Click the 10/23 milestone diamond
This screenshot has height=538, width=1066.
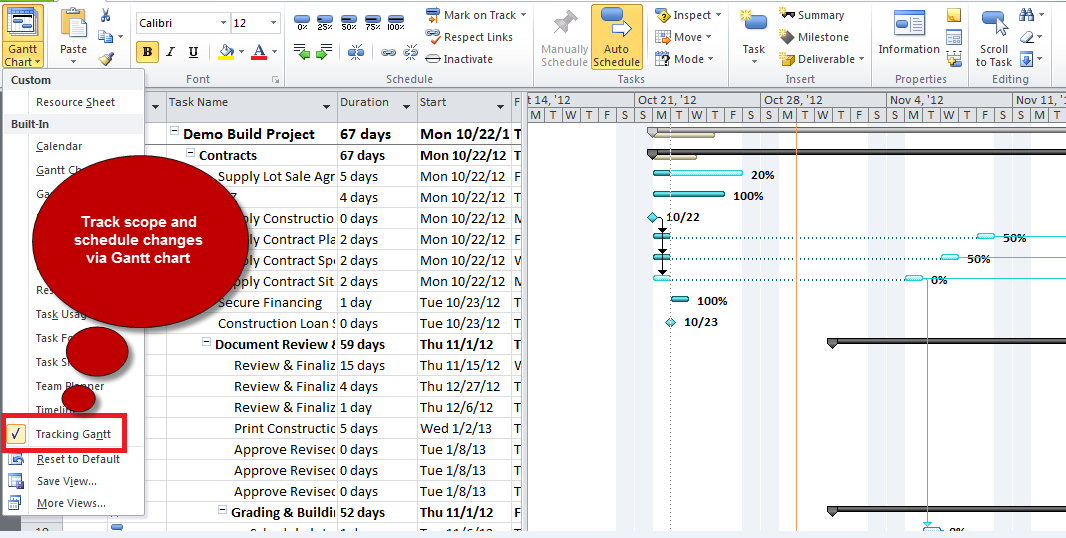click(670, 322)
